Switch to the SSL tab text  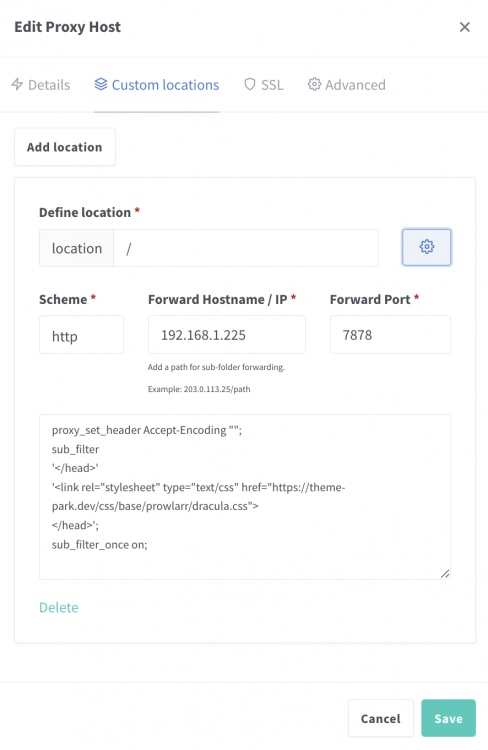272,85
